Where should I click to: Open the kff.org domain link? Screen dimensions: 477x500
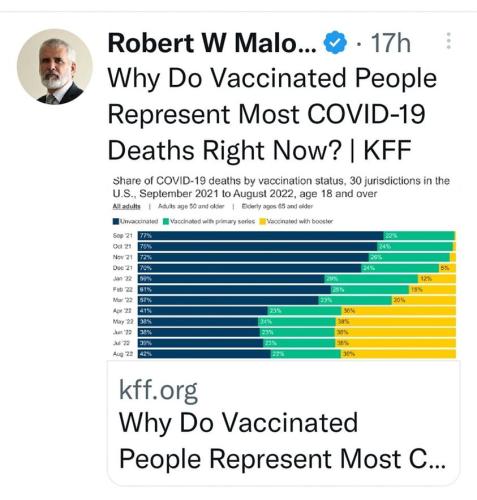pos(158,390)
